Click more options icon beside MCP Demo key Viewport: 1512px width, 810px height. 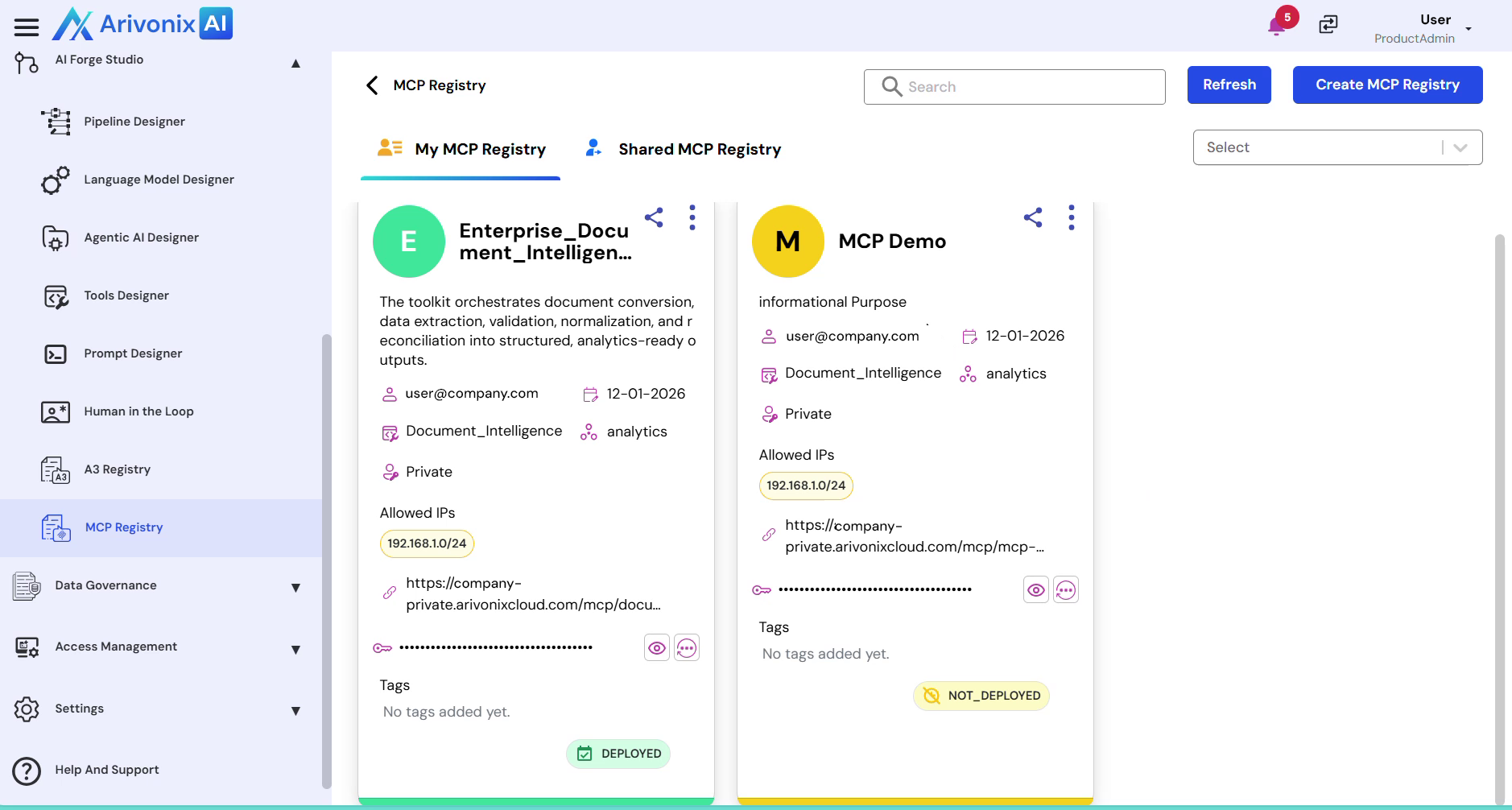[x=1065, y=590]
